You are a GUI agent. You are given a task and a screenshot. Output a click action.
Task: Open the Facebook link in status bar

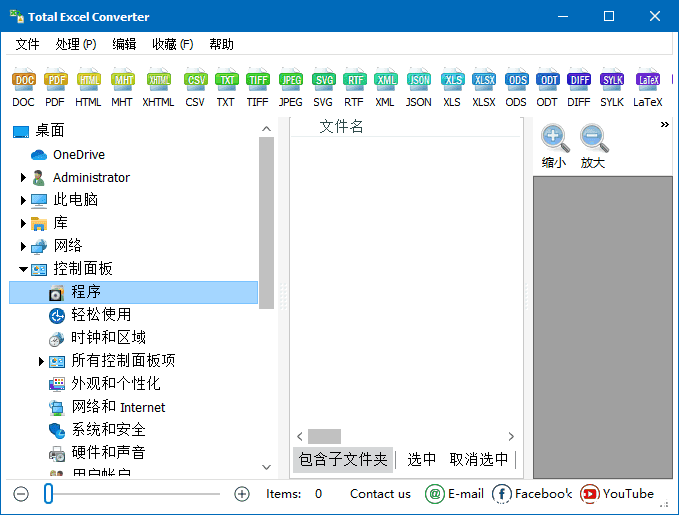(532, 493)
